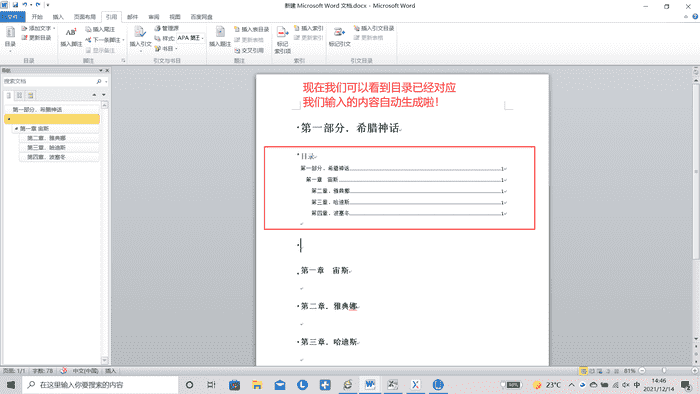The image size is (700, 394).
Task: Click 管理源 in citations group
Action: tap(167, 28)
